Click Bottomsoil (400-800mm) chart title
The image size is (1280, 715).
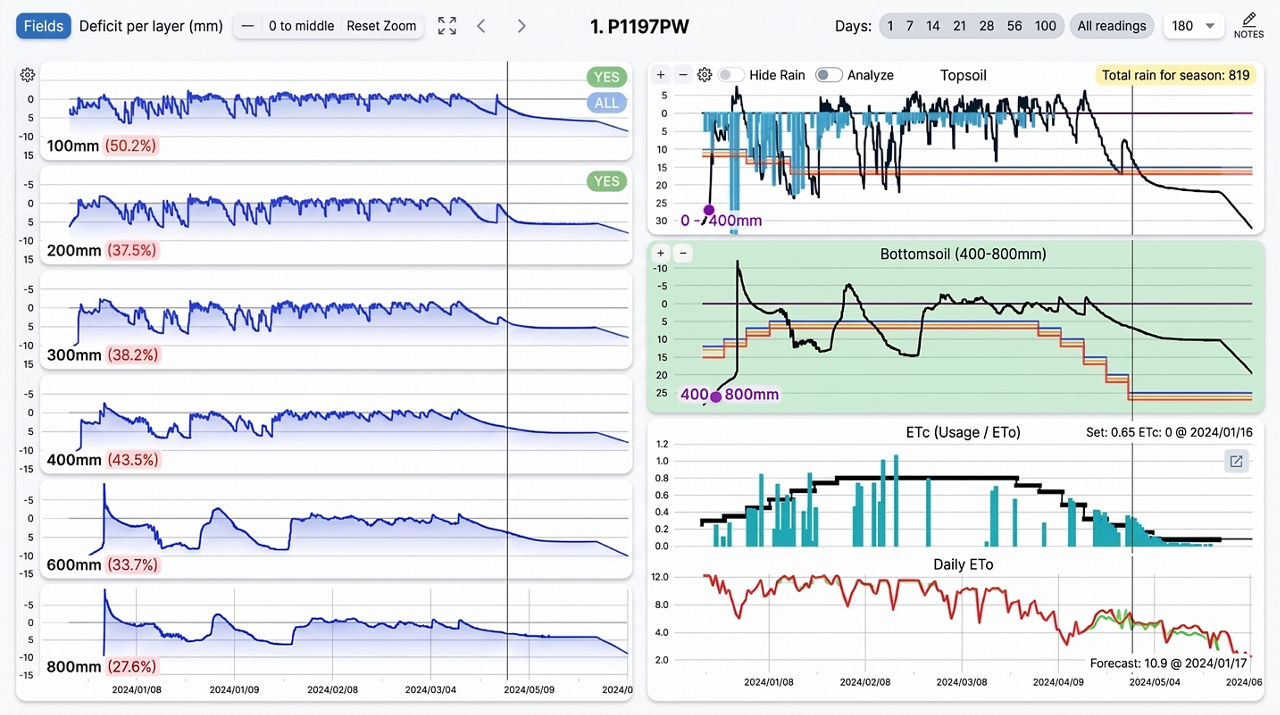click(963, 254)
